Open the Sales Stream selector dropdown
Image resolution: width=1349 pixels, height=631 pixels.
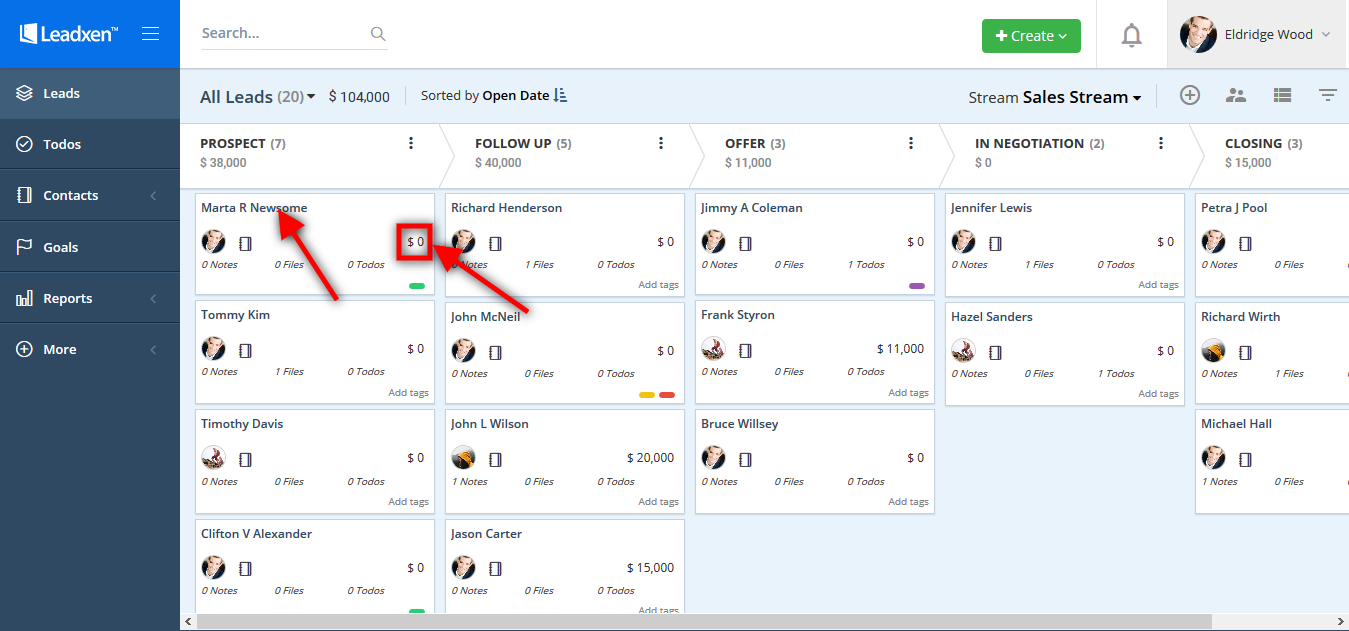click(1082, 97)
